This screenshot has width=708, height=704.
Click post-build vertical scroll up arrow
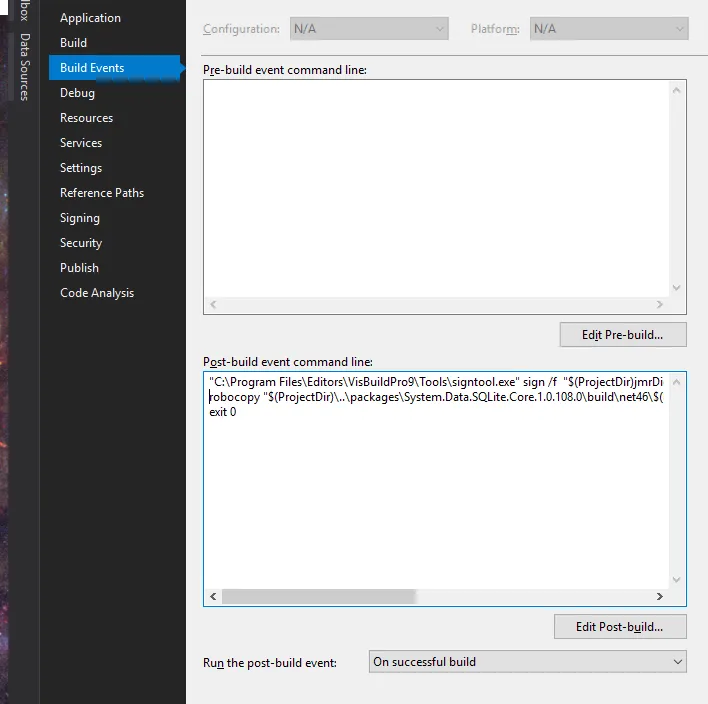[676, 382]
